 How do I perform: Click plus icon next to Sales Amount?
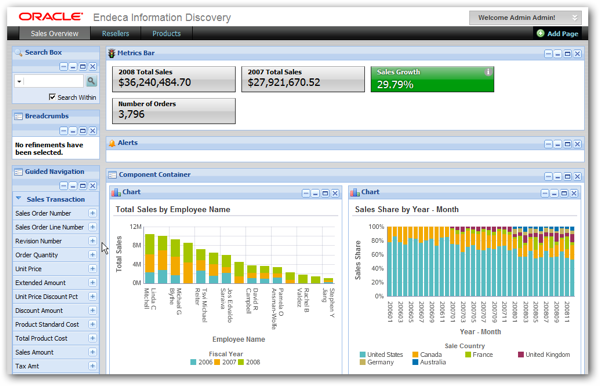92,352
